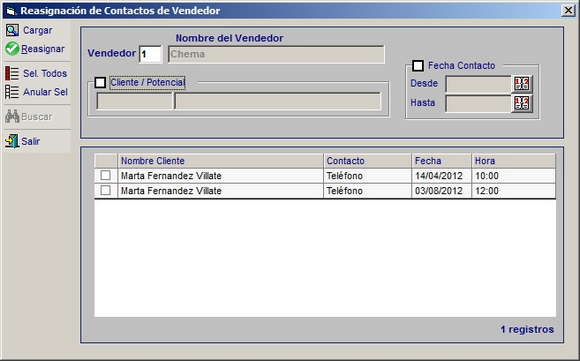Click the Contacto column header
The width and height of the screenshot is (580, 361).
point(367,161)
